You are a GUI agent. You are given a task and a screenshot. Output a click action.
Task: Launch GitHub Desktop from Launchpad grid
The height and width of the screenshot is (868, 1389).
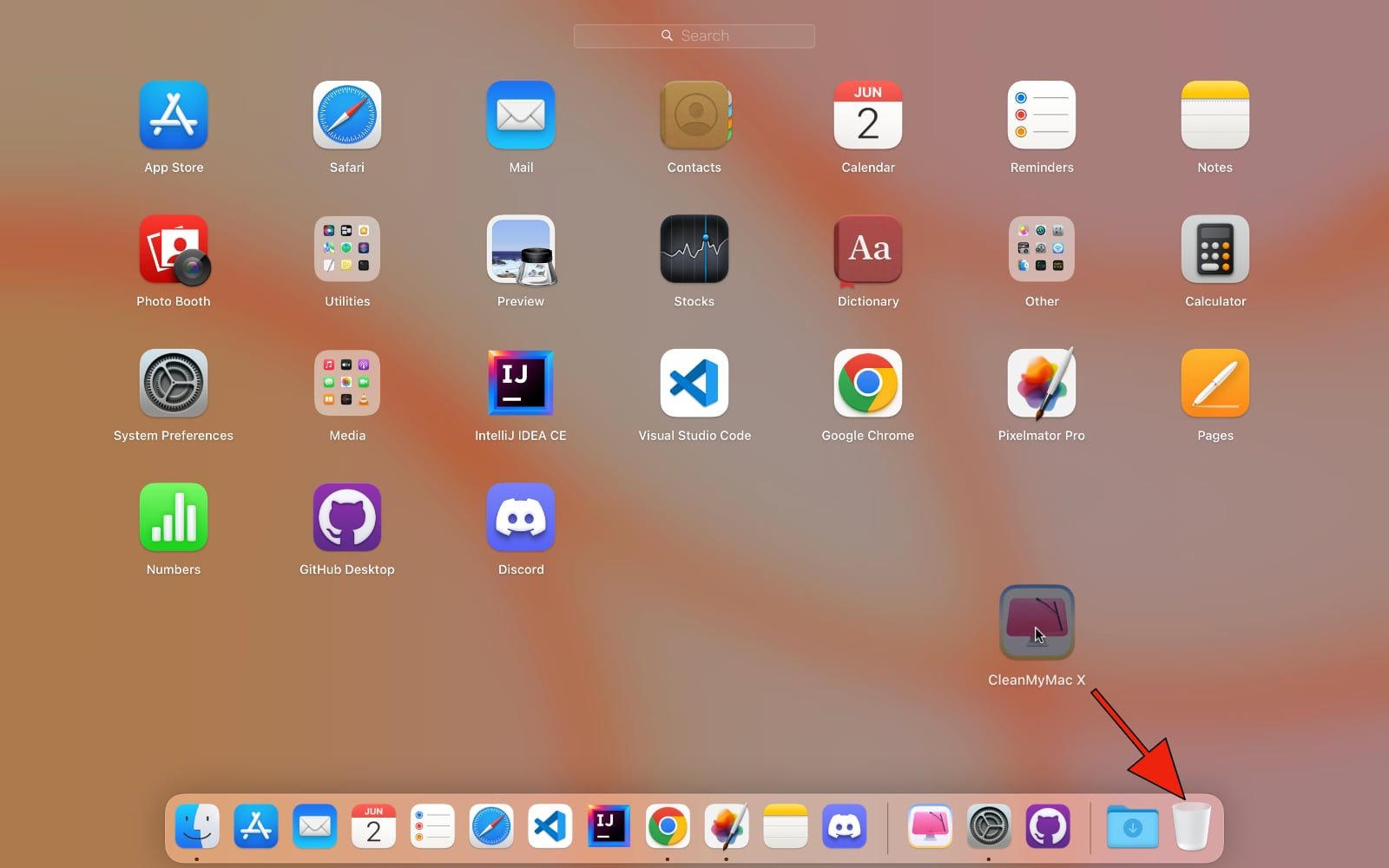point(347,517)
